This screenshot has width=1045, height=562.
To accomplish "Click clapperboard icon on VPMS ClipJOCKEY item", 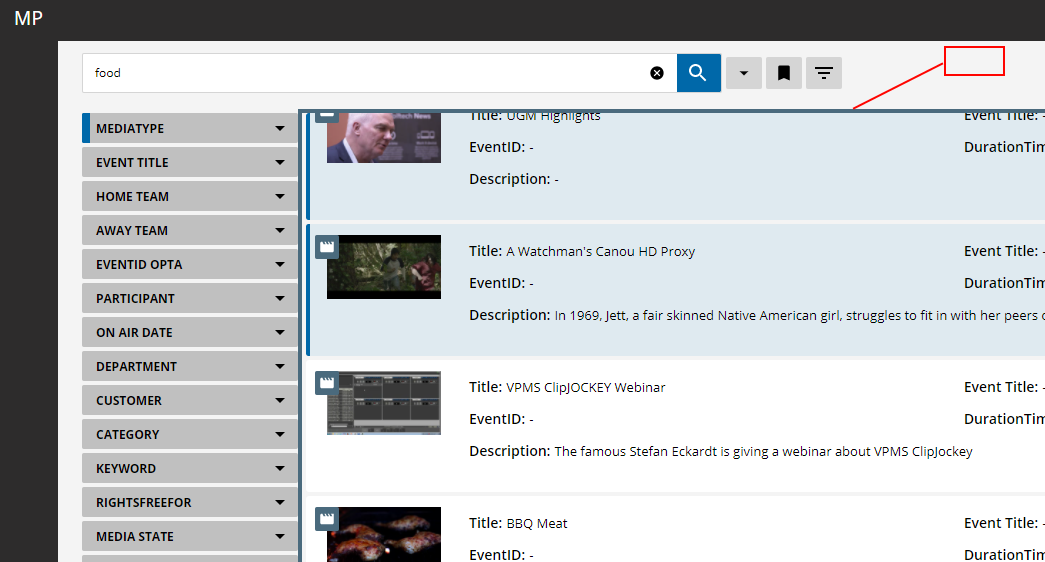I will point(327,382).
